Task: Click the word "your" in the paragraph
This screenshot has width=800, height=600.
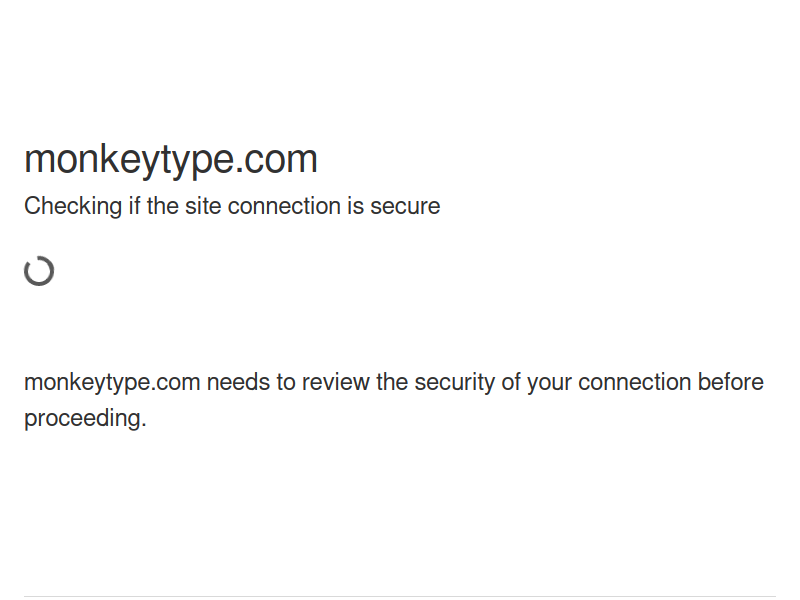Action: [549, 383]
